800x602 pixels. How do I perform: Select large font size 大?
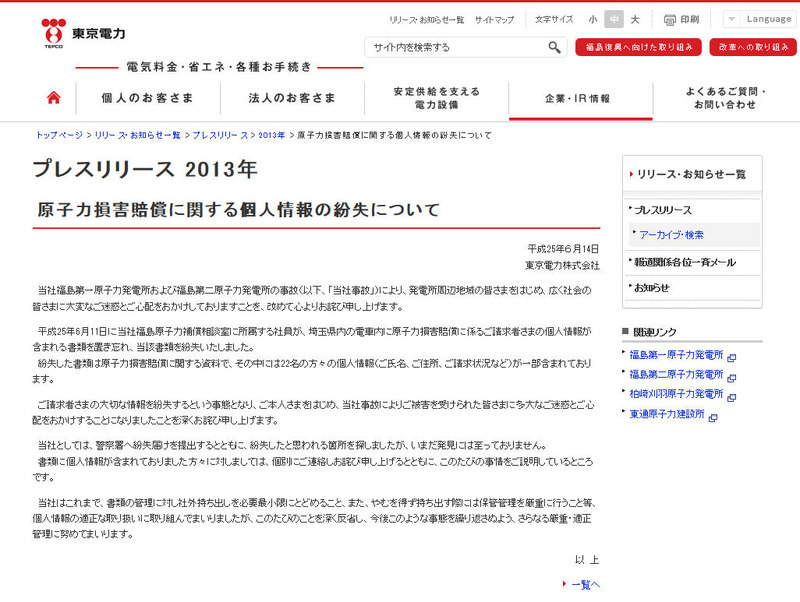pyautogui.click(x=635, y=19)
